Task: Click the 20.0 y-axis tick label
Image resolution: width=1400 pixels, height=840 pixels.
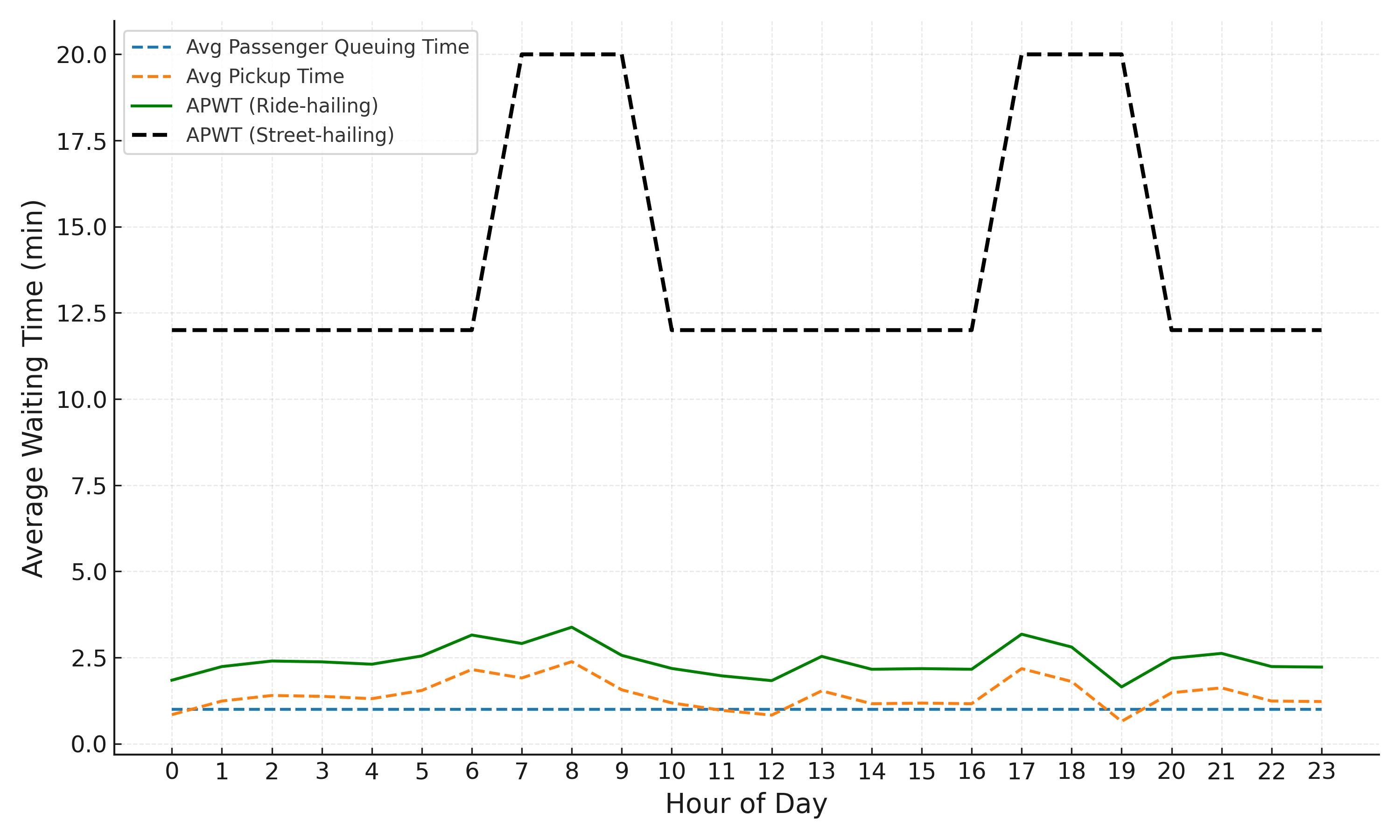Action: 82,56
